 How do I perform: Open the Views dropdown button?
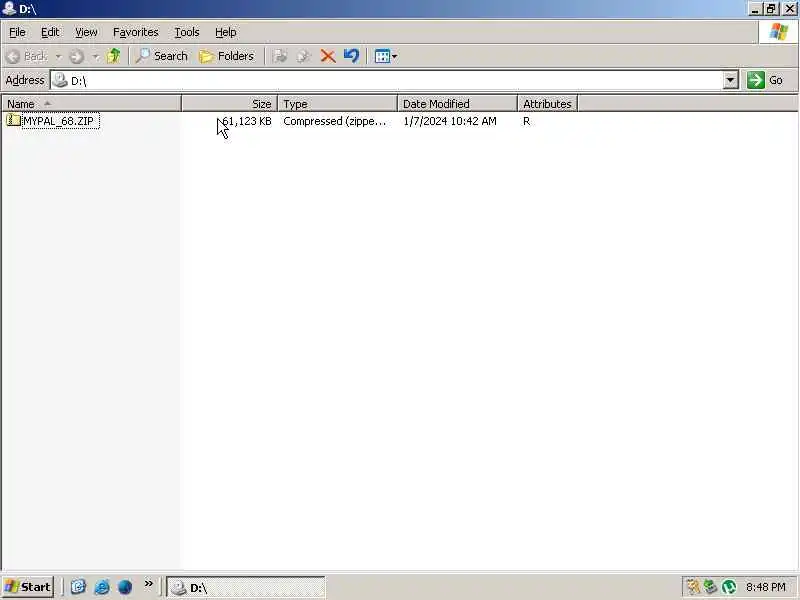click(x=386, y=56)
